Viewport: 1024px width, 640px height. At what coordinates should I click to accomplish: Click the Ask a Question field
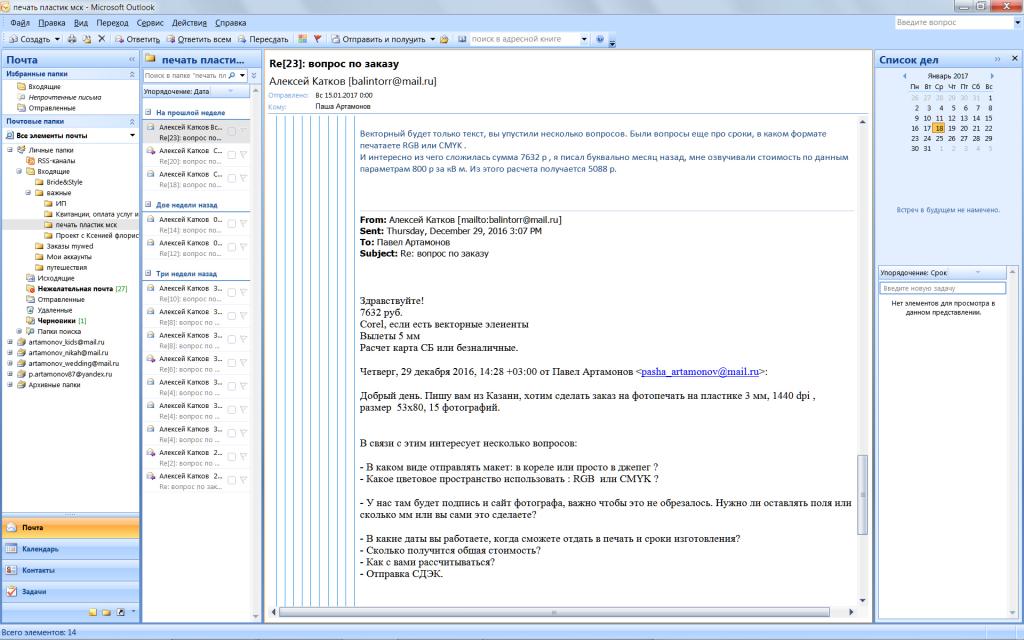(x=953, y=22)
